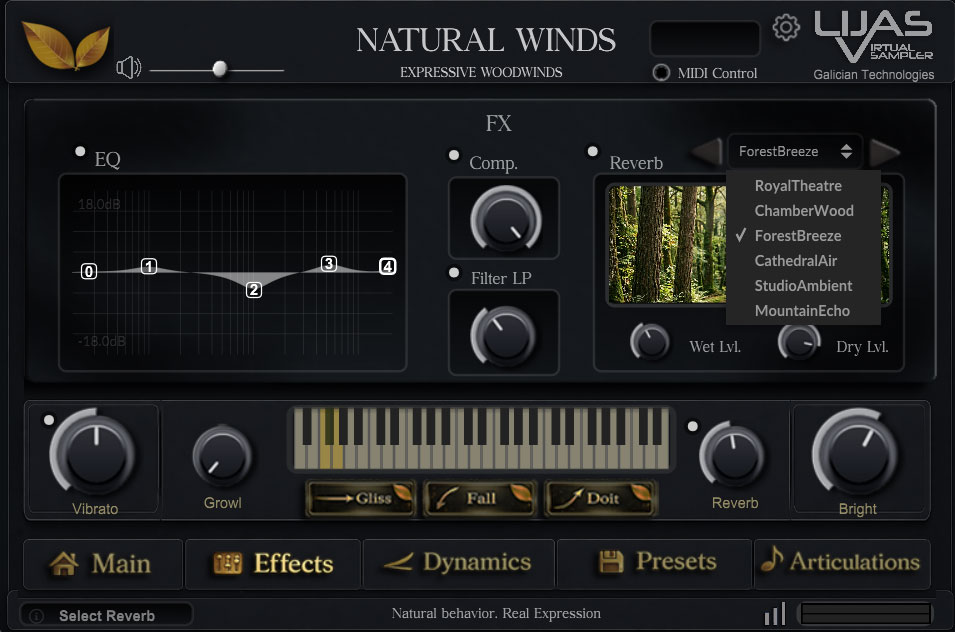The height and width of the screenshot is (632, 955).
Task: Switch to the Articulations tab
Action: click(842, 564)
